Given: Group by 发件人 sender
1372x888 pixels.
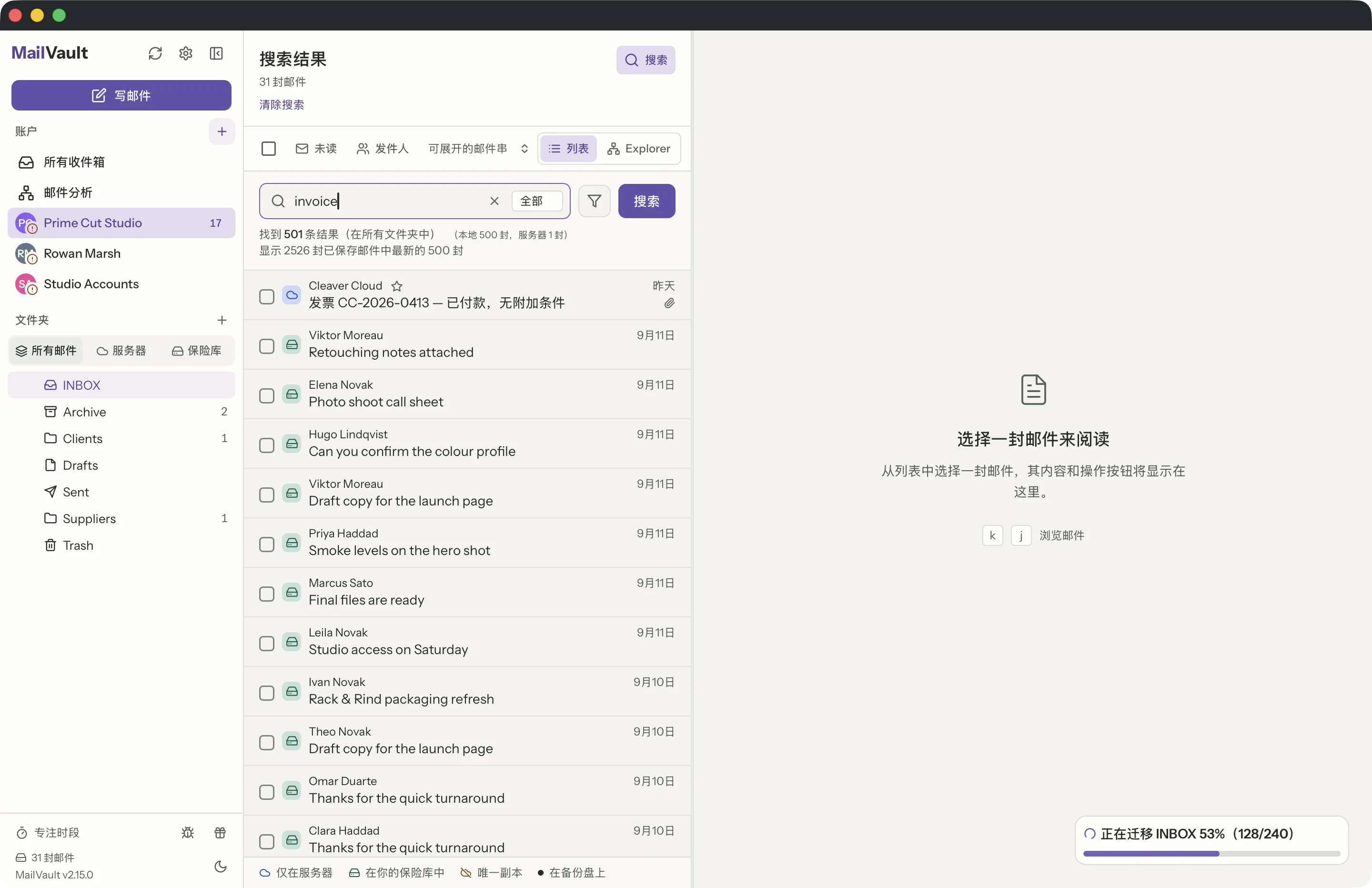Looking at the screenshot, I should [382, 149].
